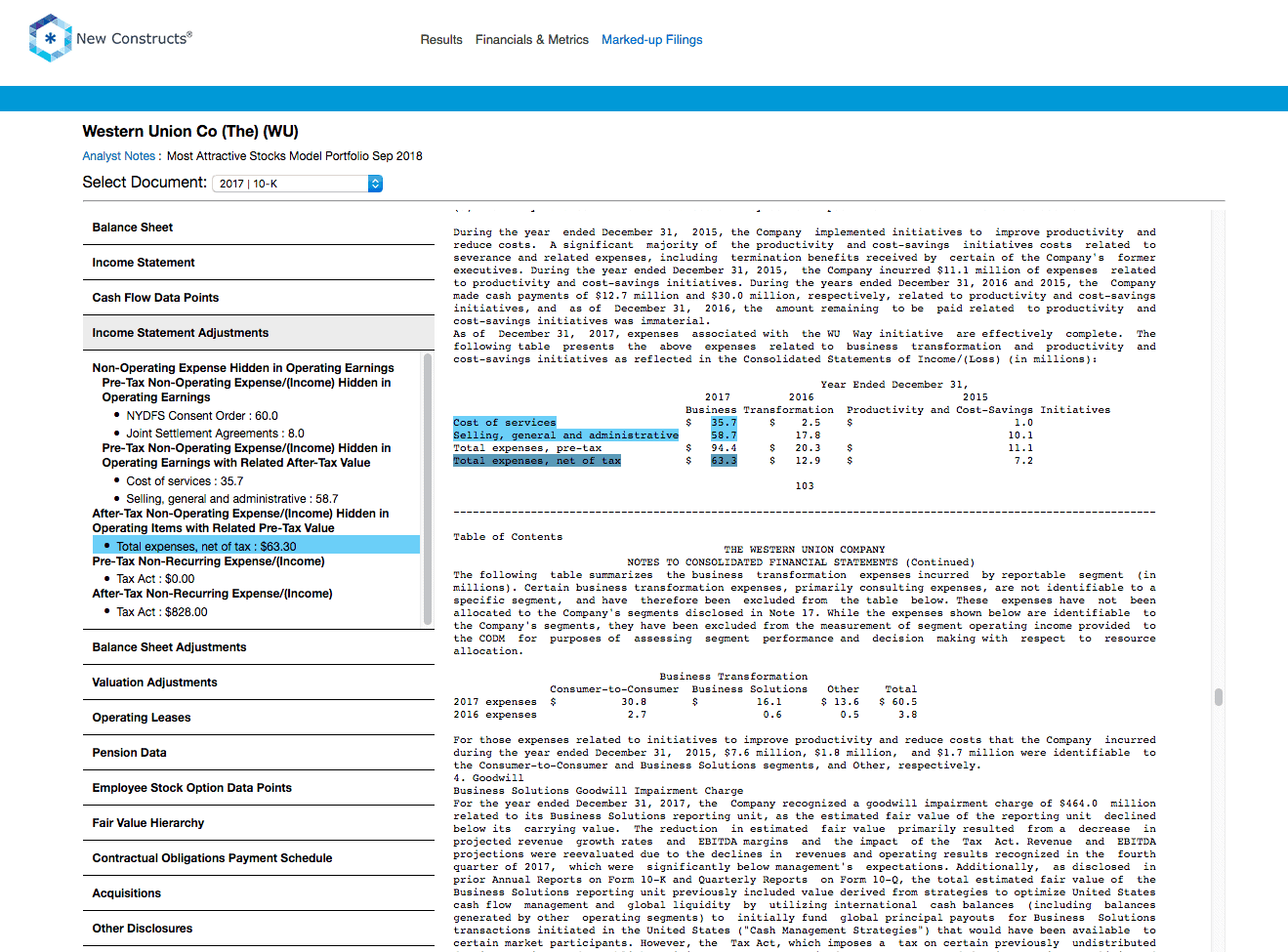Select Total expenses, net of tax : $63.30
Image resolution: width=1288 pixels, height=952 pixels.
(256, 545)
